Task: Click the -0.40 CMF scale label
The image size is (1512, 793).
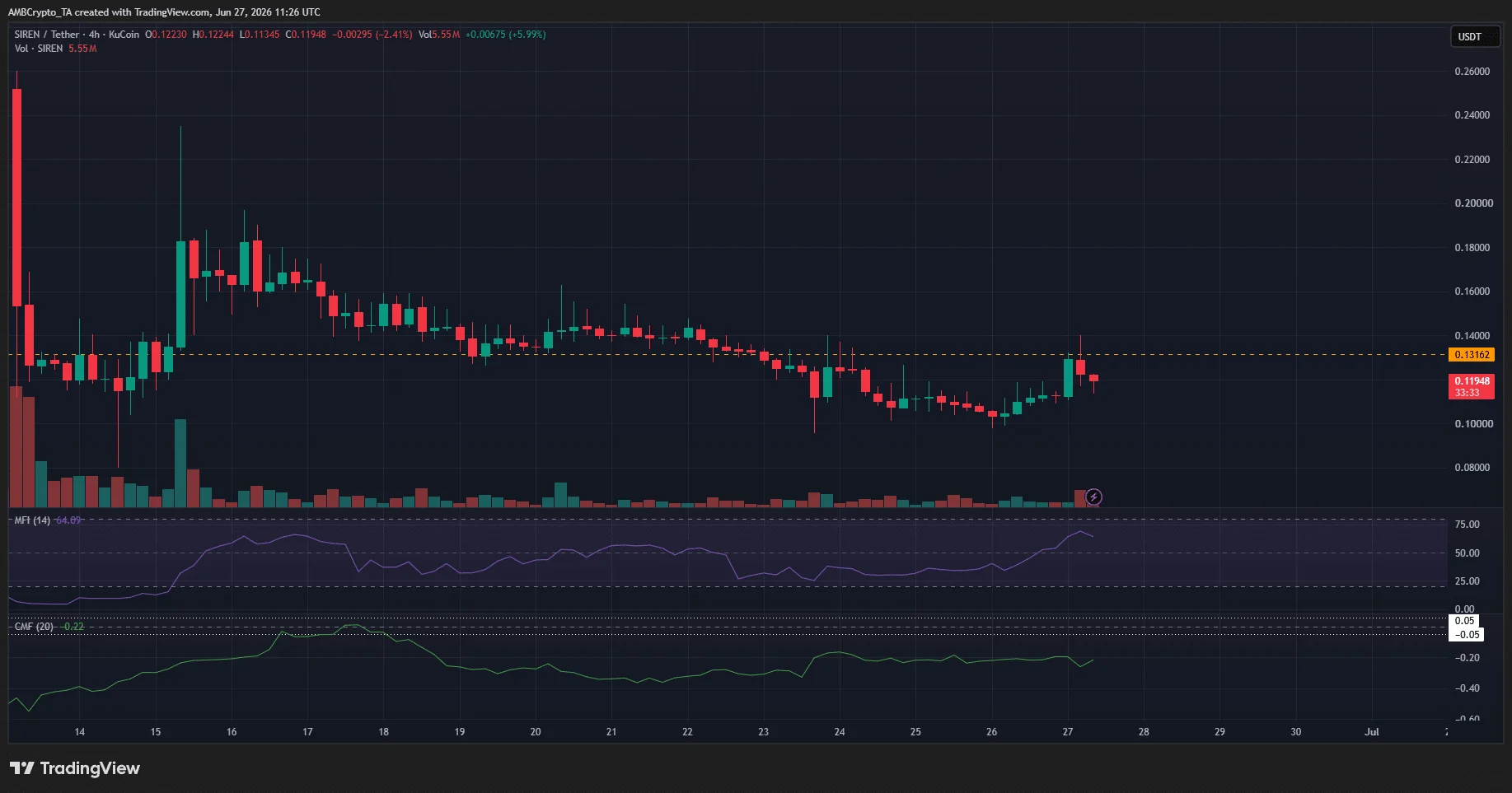Action: pyautogui.click(x=1467, y=688)
